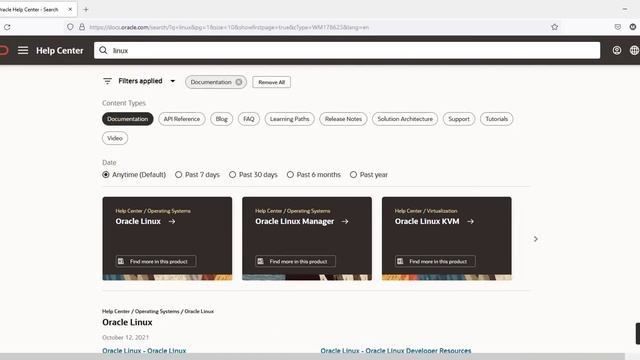The height and width of the screenshot is (360, 640).
Task: Click the Oracle Linux card arrow
Action: (172, 221)
